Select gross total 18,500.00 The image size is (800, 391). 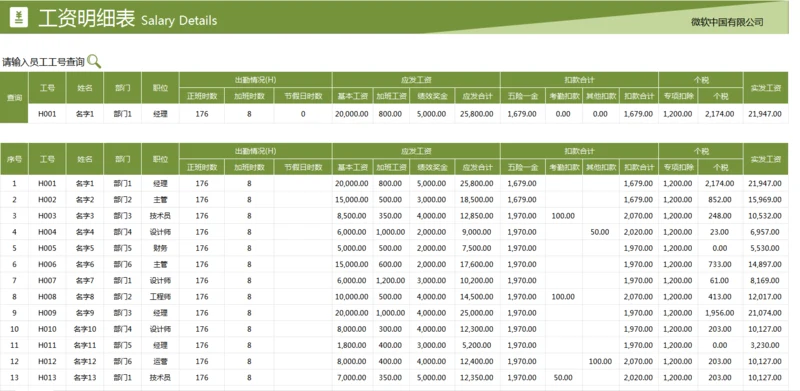(477, 200)
